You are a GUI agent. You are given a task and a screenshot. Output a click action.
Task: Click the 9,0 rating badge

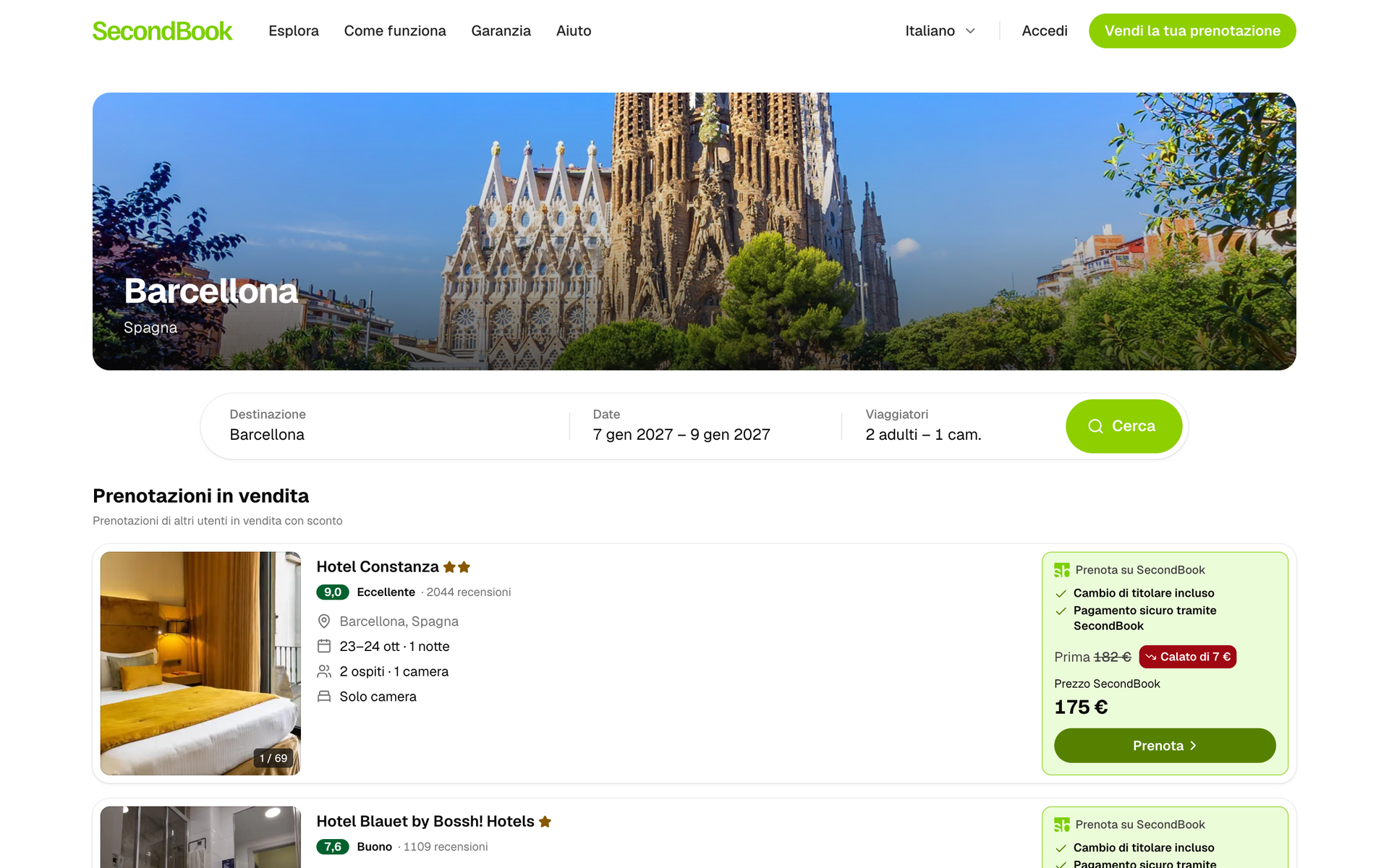coord(333,592)
